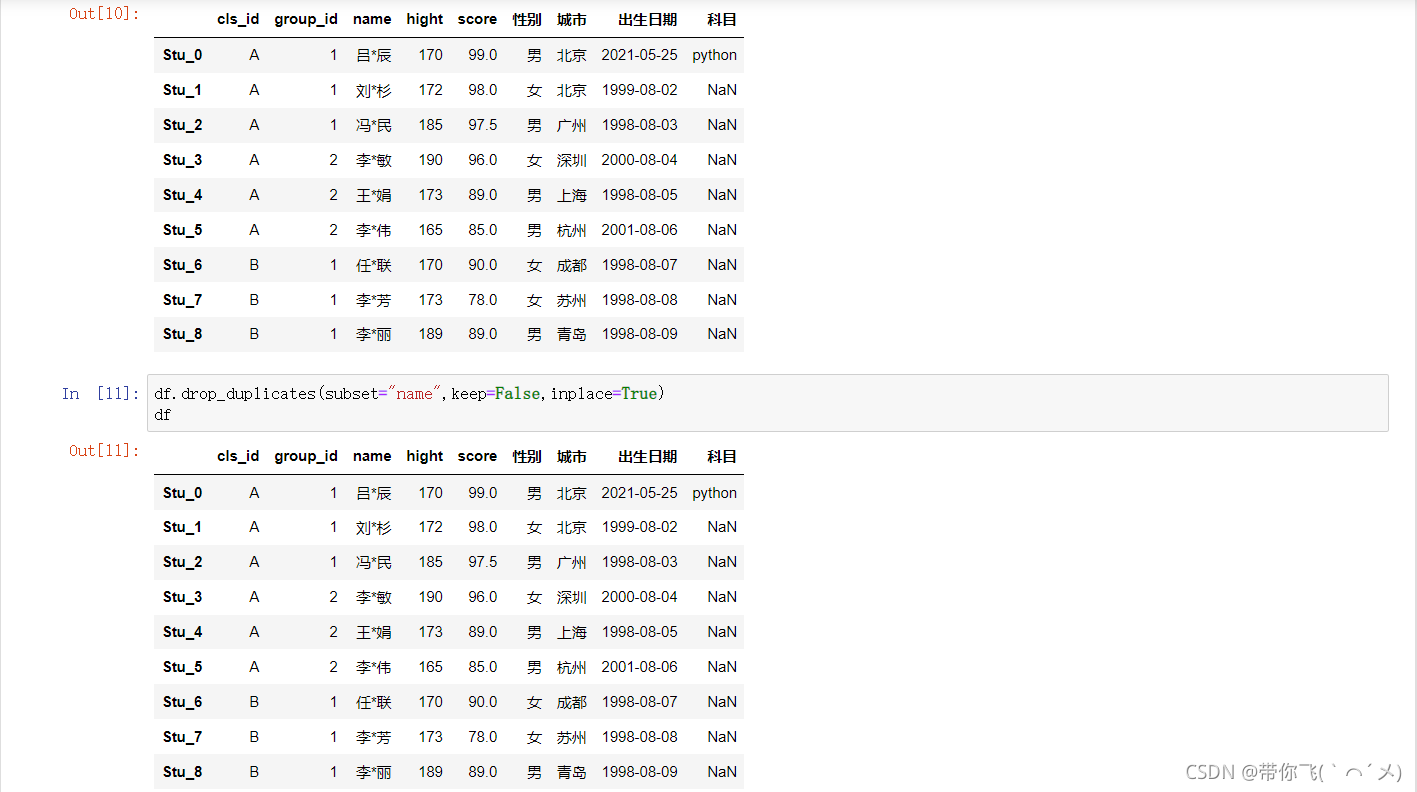Select Stu_3 index in Out[10] table

pyautogui.click(x=182, y=160)
